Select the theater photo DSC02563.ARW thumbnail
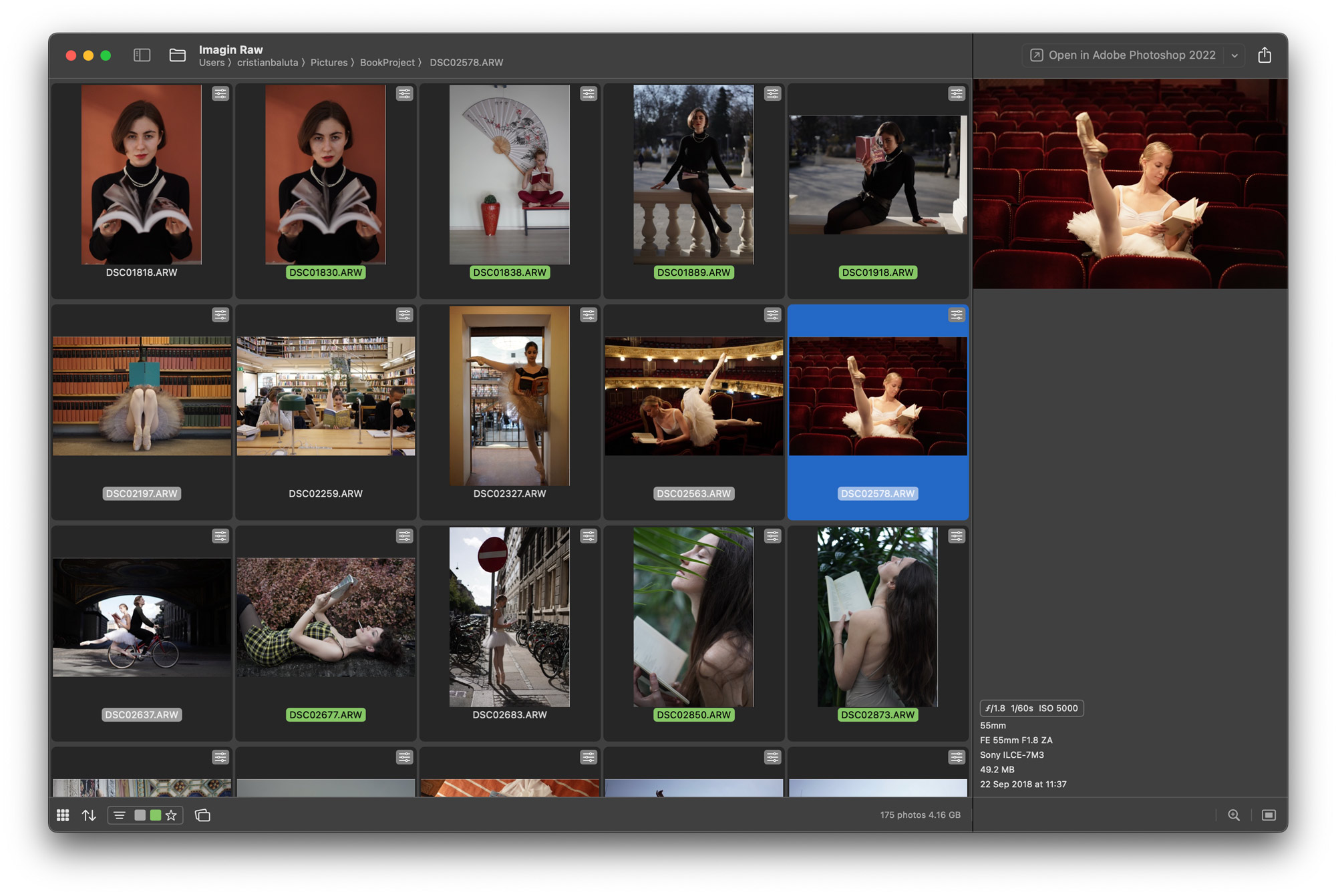 pyautogui.click(x=694, y=396)
